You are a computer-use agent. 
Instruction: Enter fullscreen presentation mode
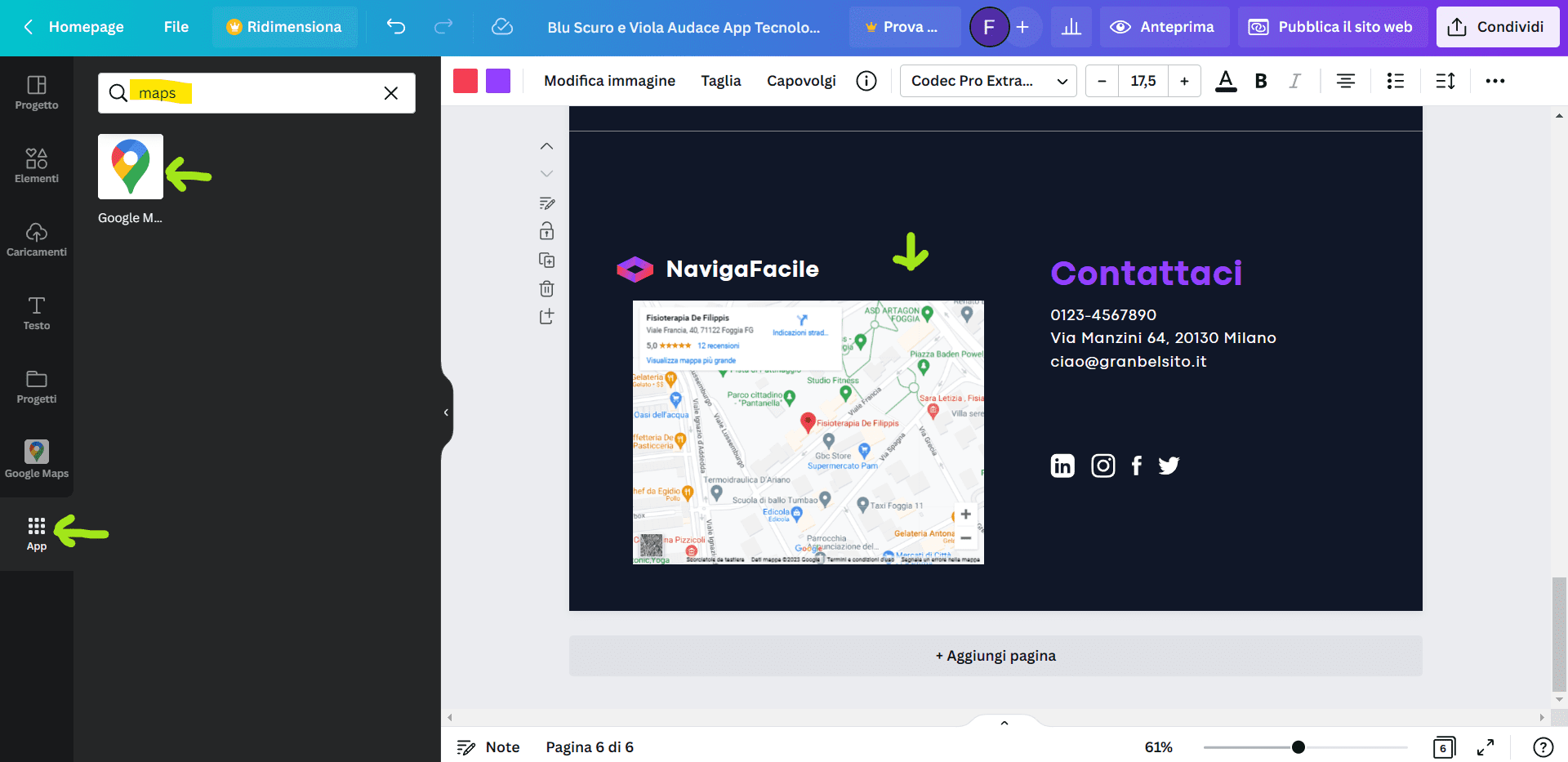(1486, 747)
